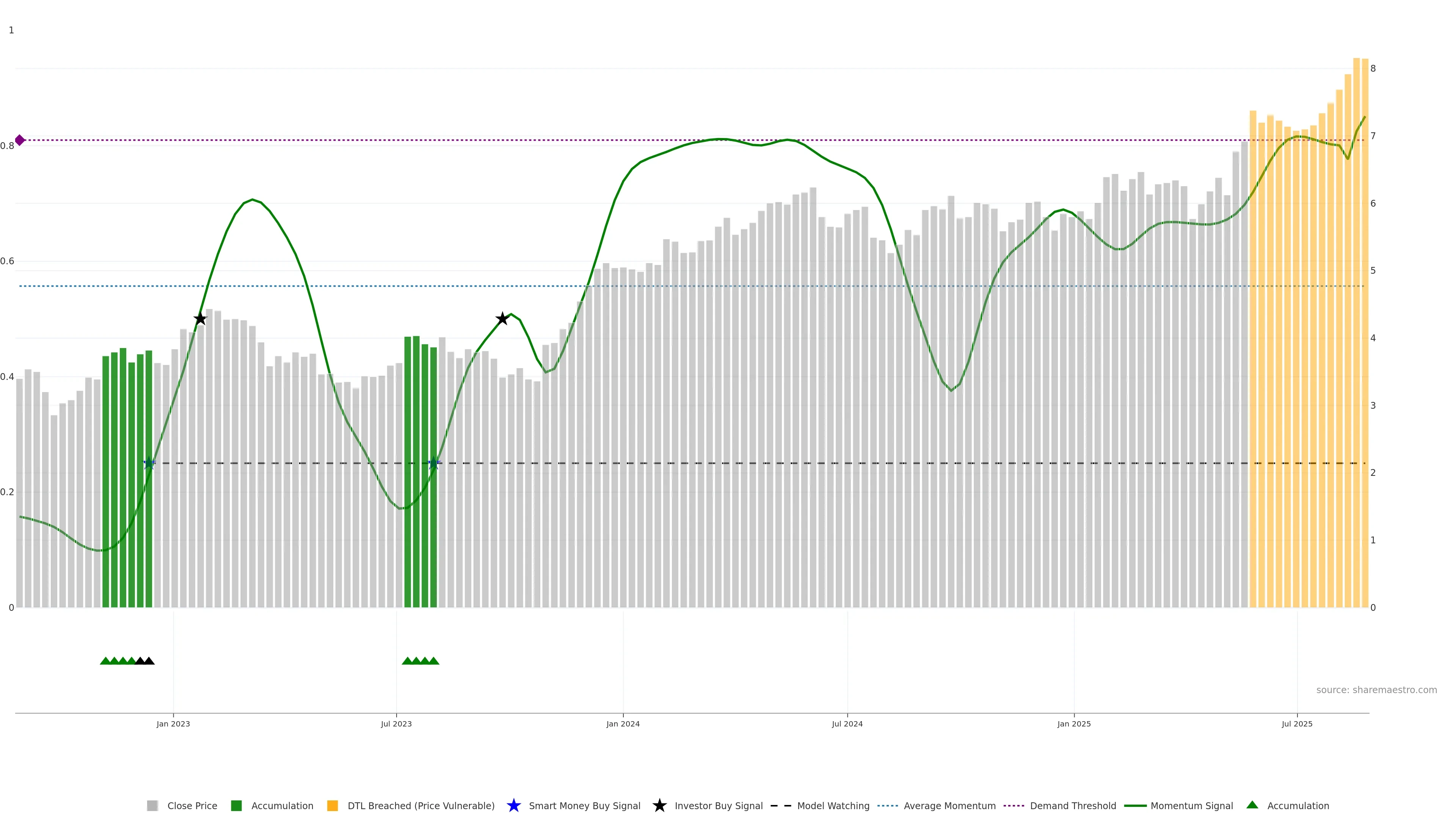
Task: Click the green Accumulation triangle legend icon
Action: [x=1252, y=805]
